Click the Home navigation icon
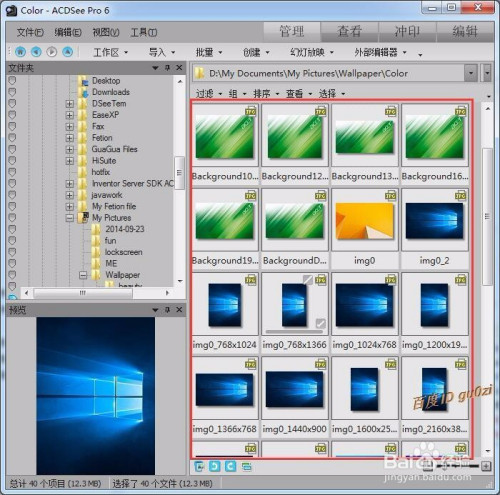The height and width of the screenshot is (495, 500). pos(20,52)
